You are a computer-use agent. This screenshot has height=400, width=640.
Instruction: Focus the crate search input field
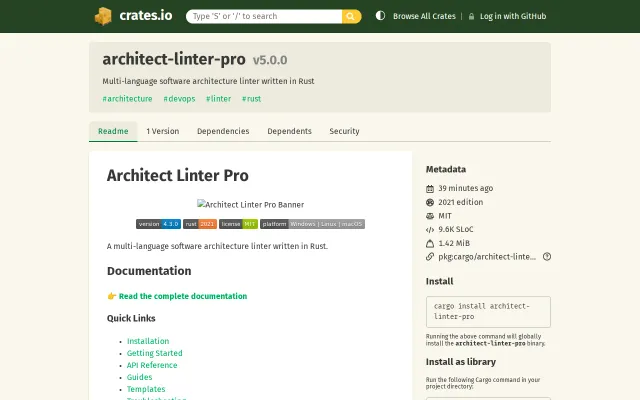click(x=264, y=16)
